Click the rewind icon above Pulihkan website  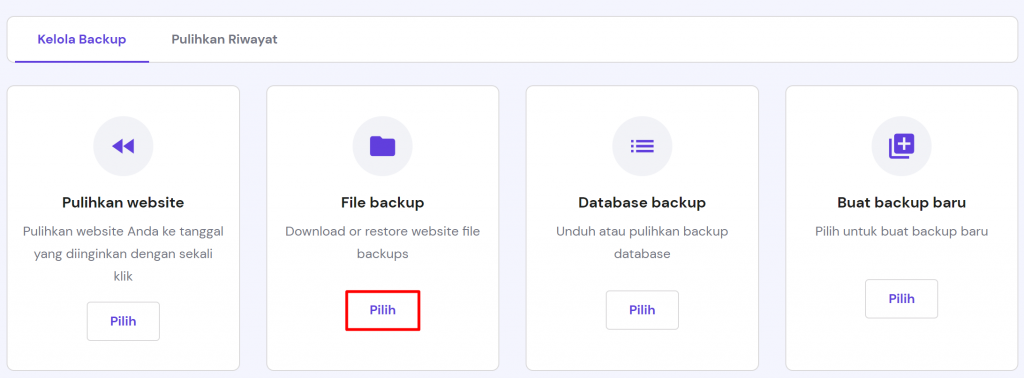tap(123, 146)
